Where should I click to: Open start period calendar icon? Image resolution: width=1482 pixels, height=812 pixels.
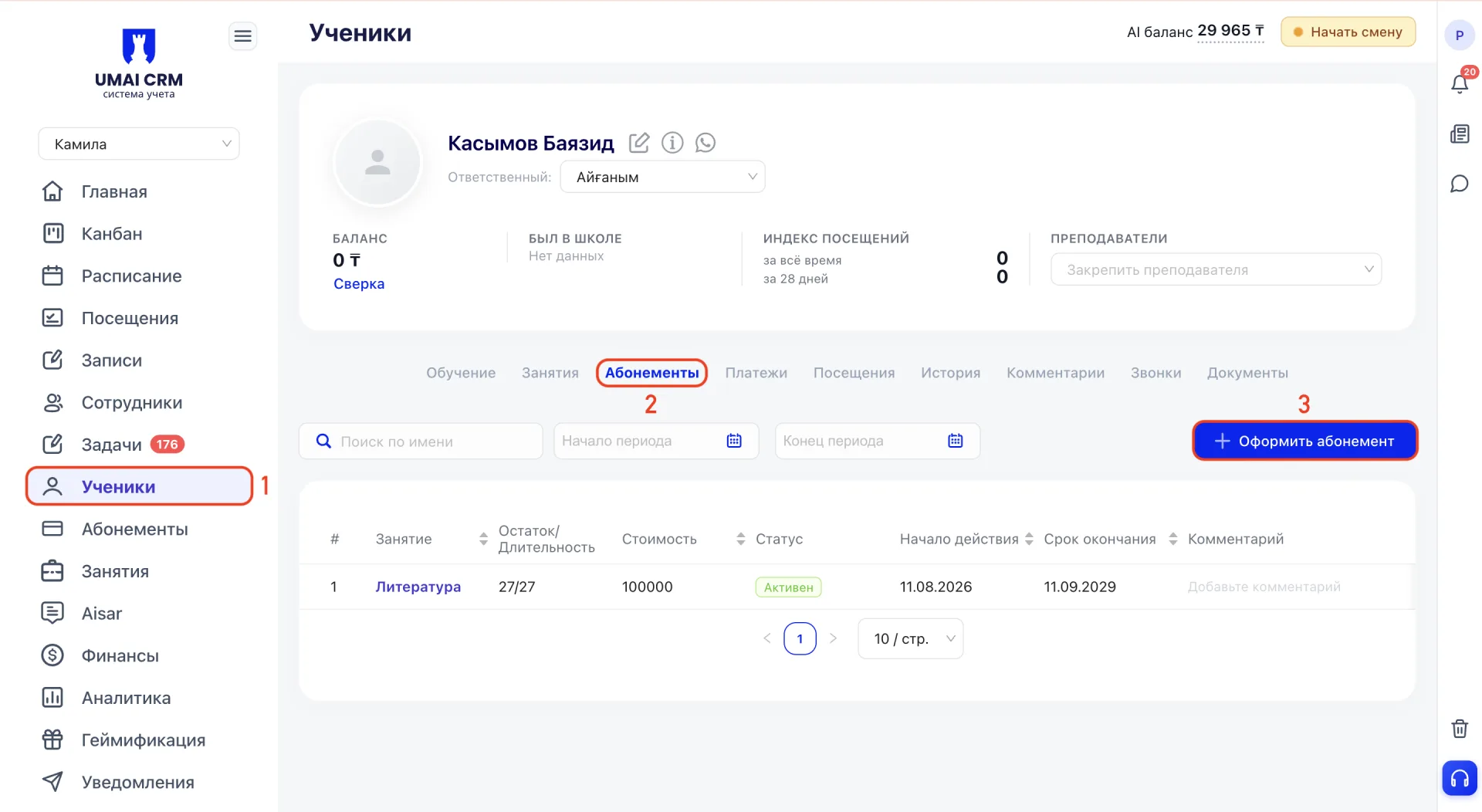(734, 441)
